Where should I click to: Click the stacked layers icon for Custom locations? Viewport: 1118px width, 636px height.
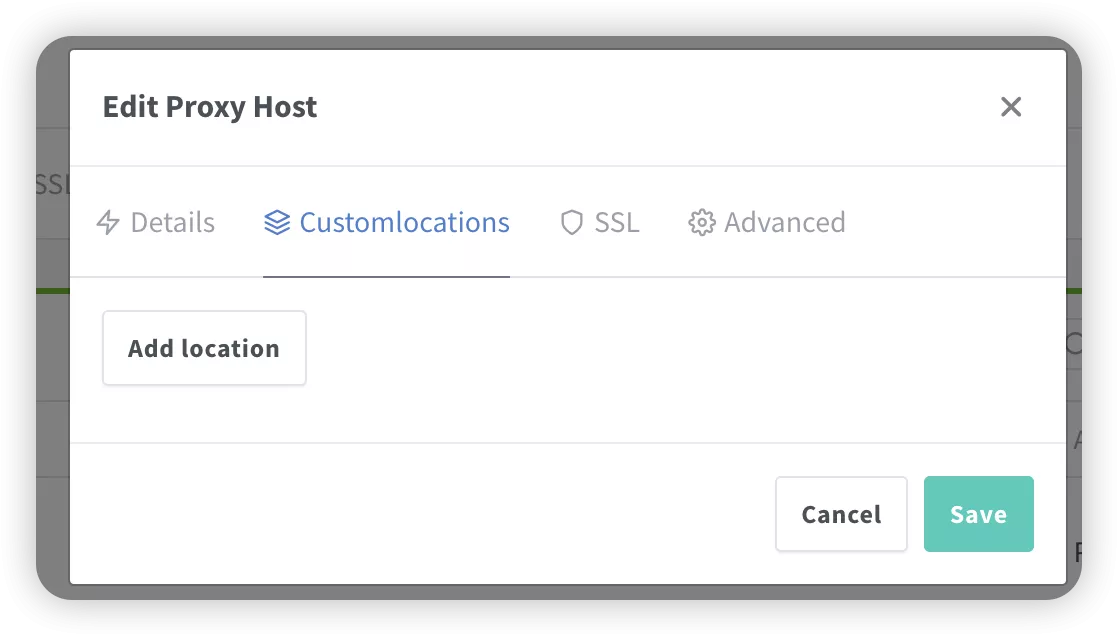click(x=277, y=222)
